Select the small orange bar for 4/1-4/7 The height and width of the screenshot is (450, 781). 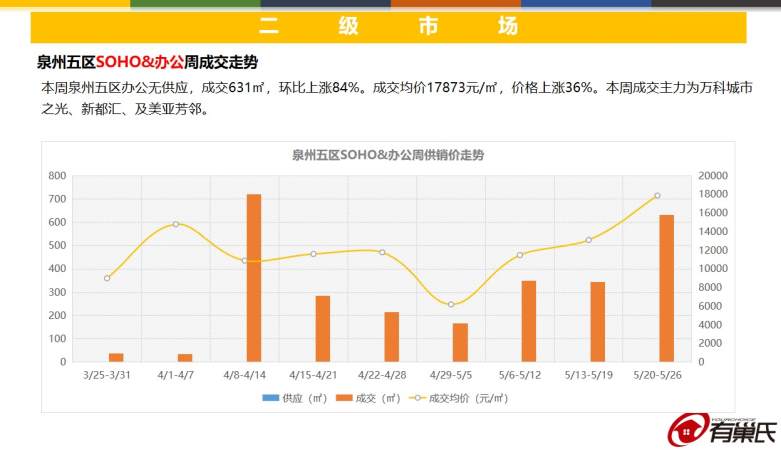coord(185,358)
